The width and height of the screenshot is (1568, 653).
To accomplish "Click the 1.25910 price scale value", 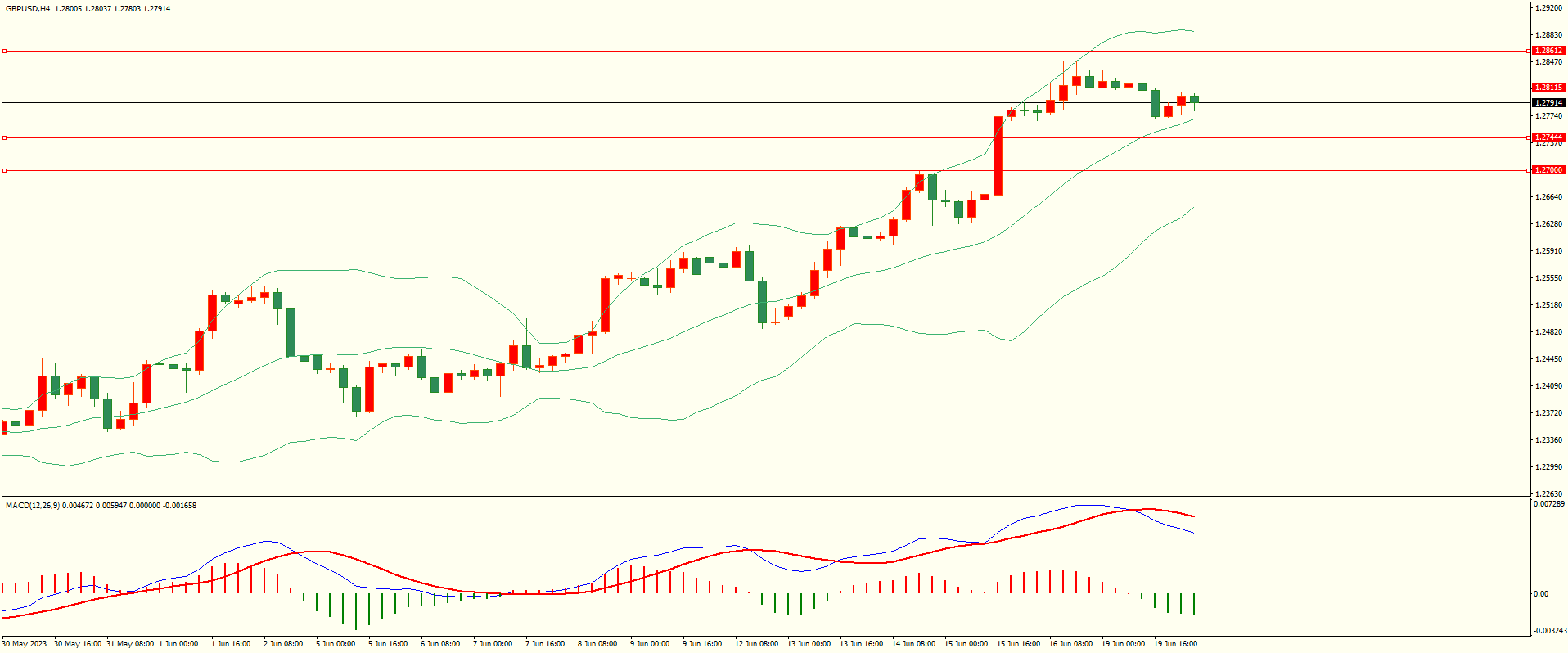I will pos(1549,251).
